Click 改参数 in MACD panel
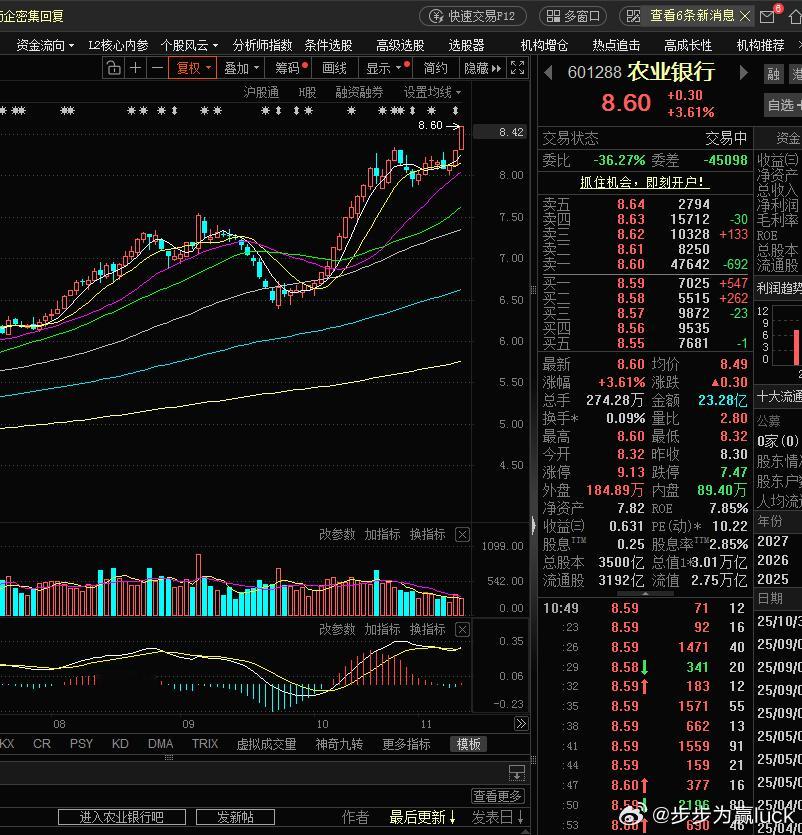 click(337, 629)
